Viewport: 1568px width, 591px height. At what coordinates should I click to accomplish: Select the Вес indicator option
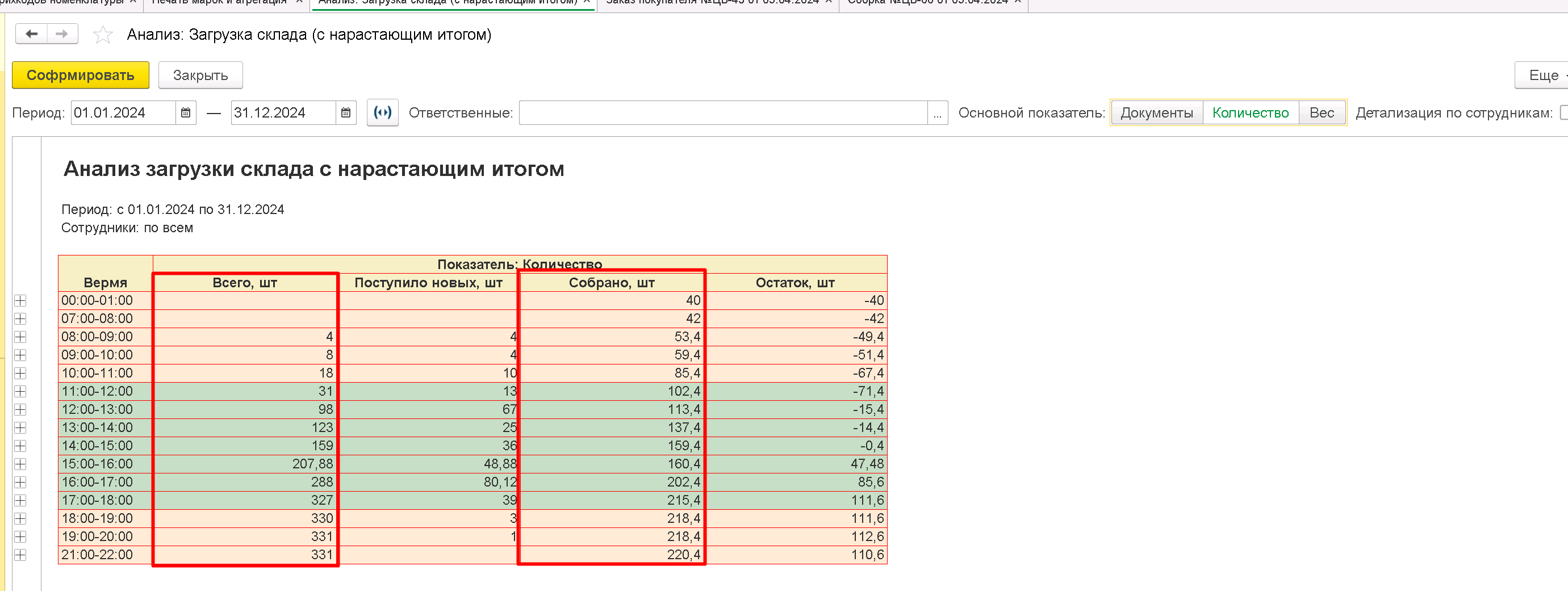pyautogui.click(x=1322, y=112)
